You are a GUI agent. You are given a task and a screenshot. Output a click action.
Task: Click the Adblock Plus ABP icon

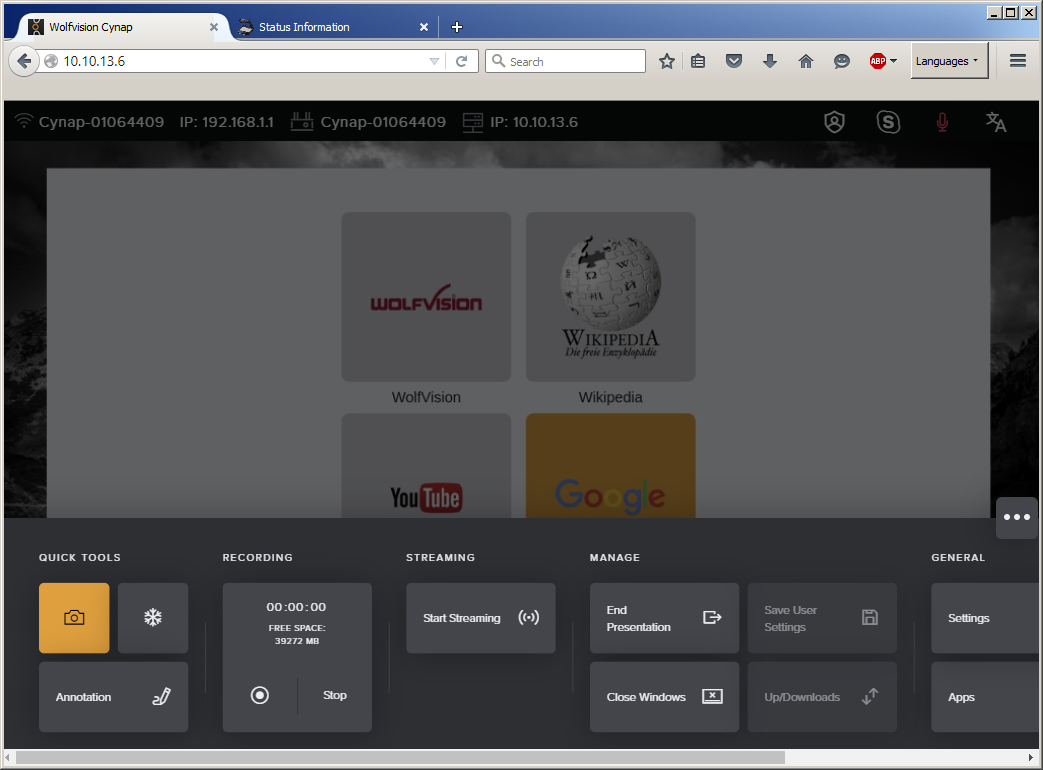pos(877,61)
